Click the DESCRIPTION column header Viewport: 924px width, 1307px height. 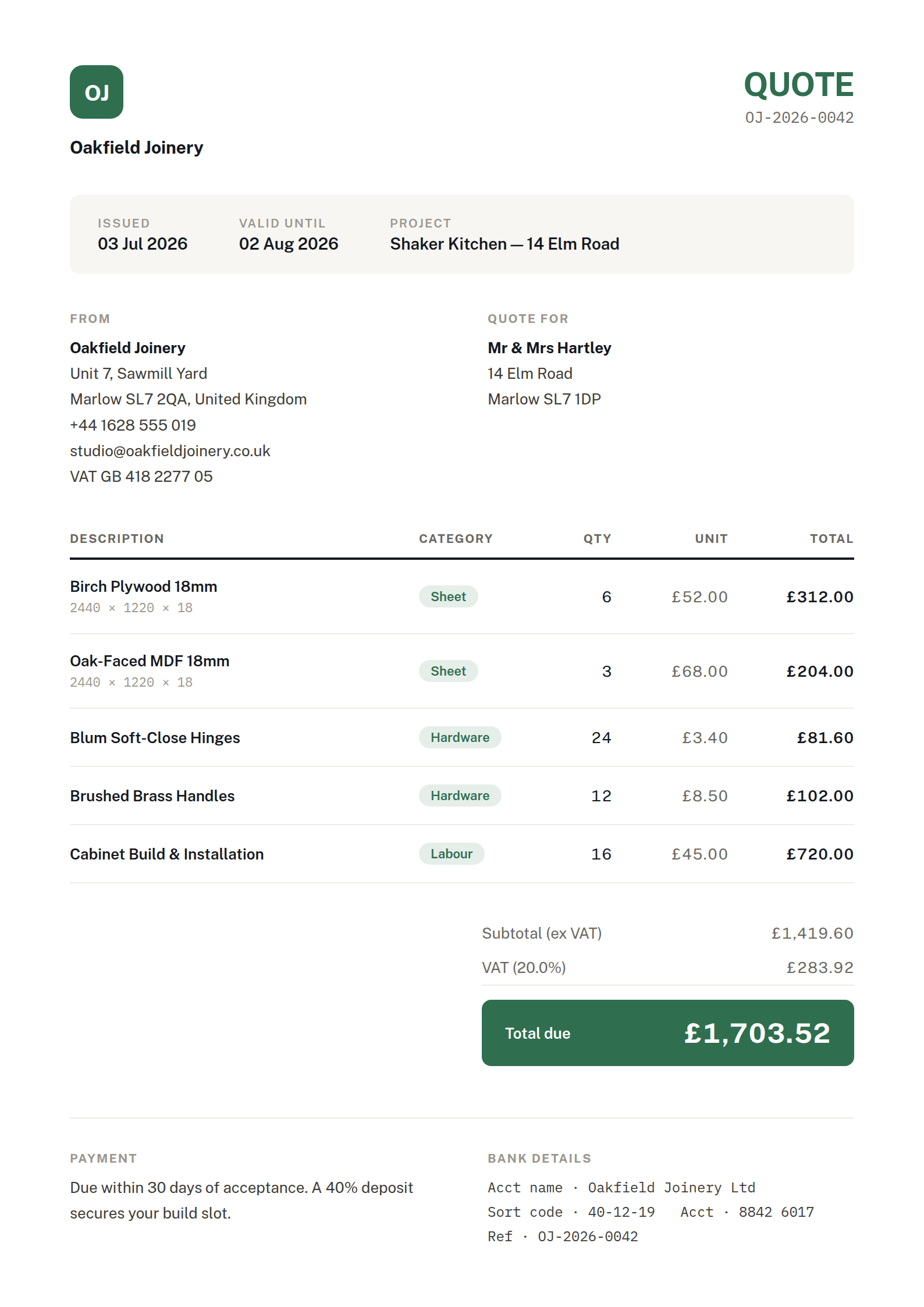point(117,539)
